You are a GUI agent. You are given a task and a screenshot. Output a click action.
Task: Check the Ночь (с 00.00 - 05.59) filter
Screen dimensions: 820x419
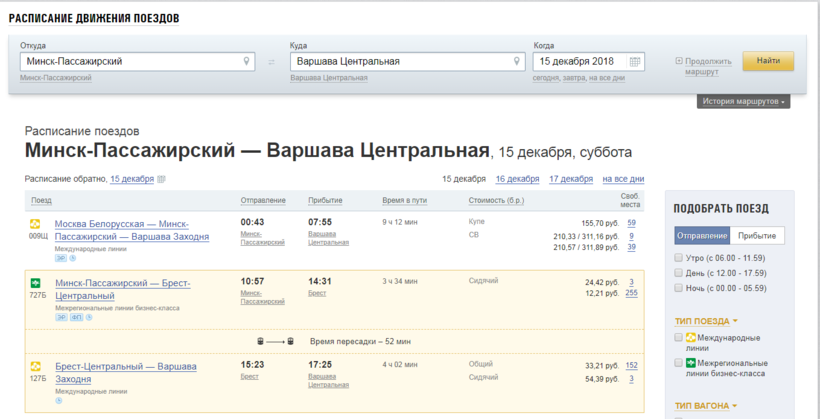(x=679, y=288)
